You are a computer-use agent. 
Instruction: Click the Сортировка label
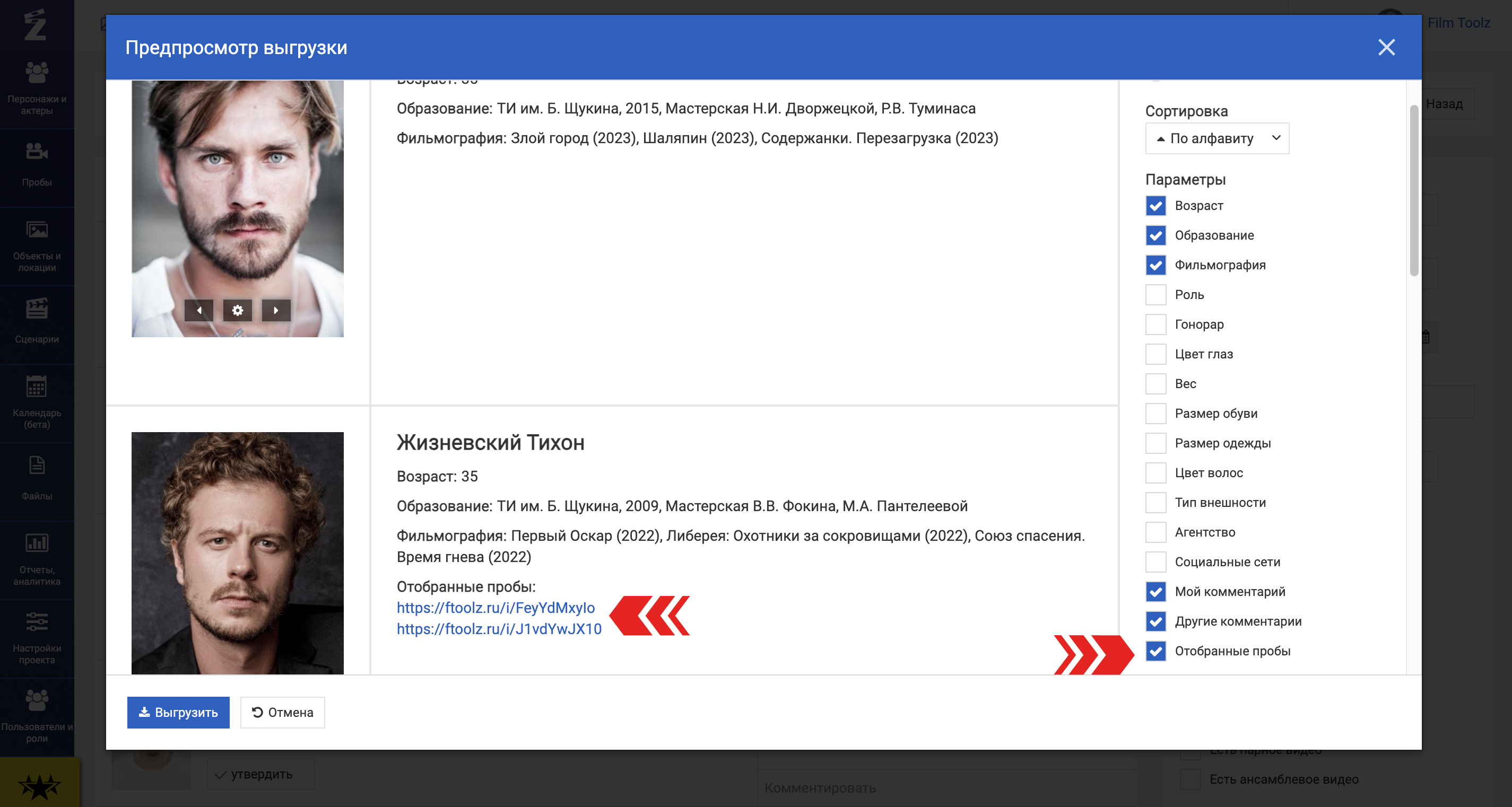click(1186, 111)
